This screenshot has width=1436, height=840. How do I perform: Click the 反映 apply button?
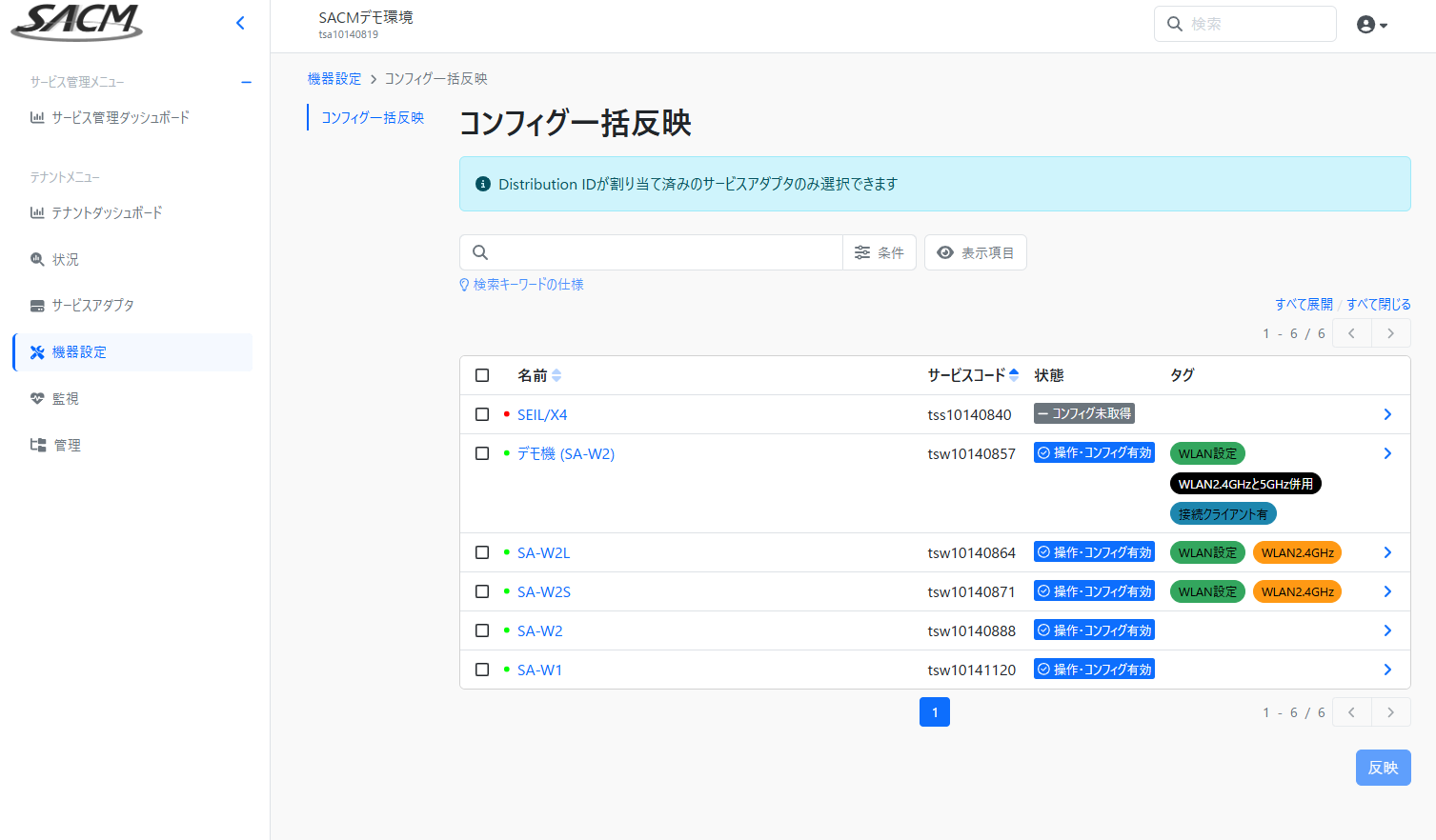[1383, 768]
